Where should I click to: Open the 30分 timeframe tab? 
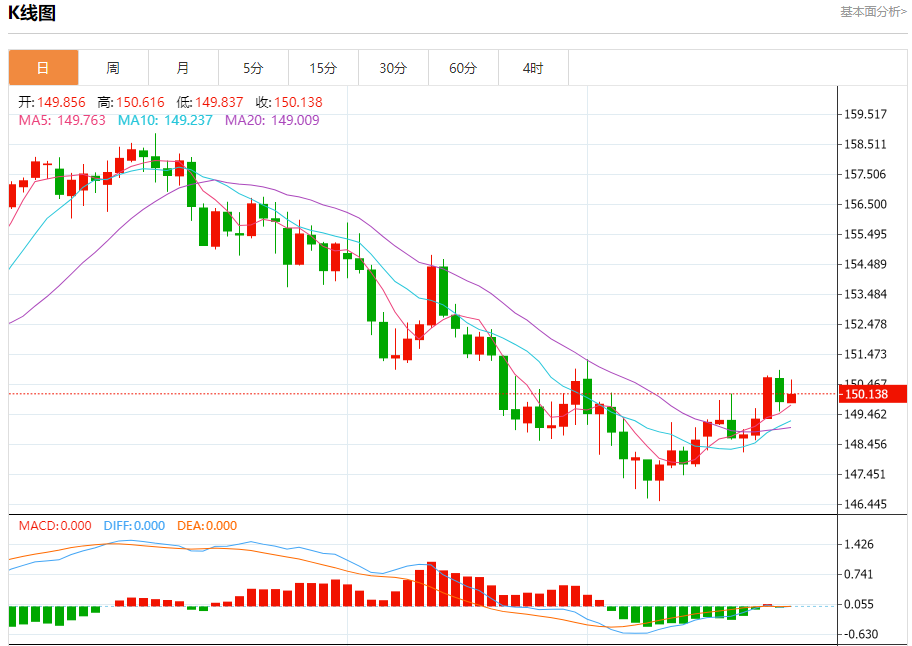[x=393, y=68]
